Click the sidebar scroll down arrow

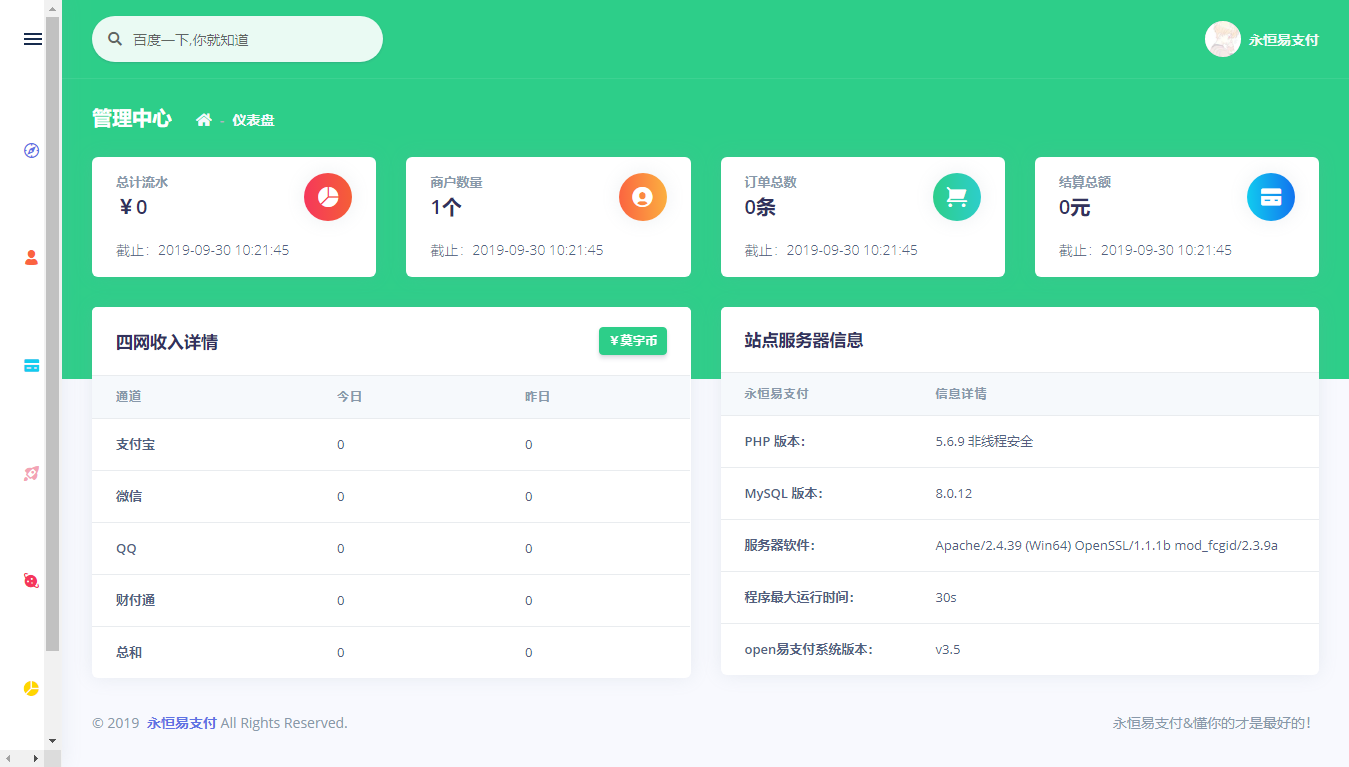pos(52,741)
